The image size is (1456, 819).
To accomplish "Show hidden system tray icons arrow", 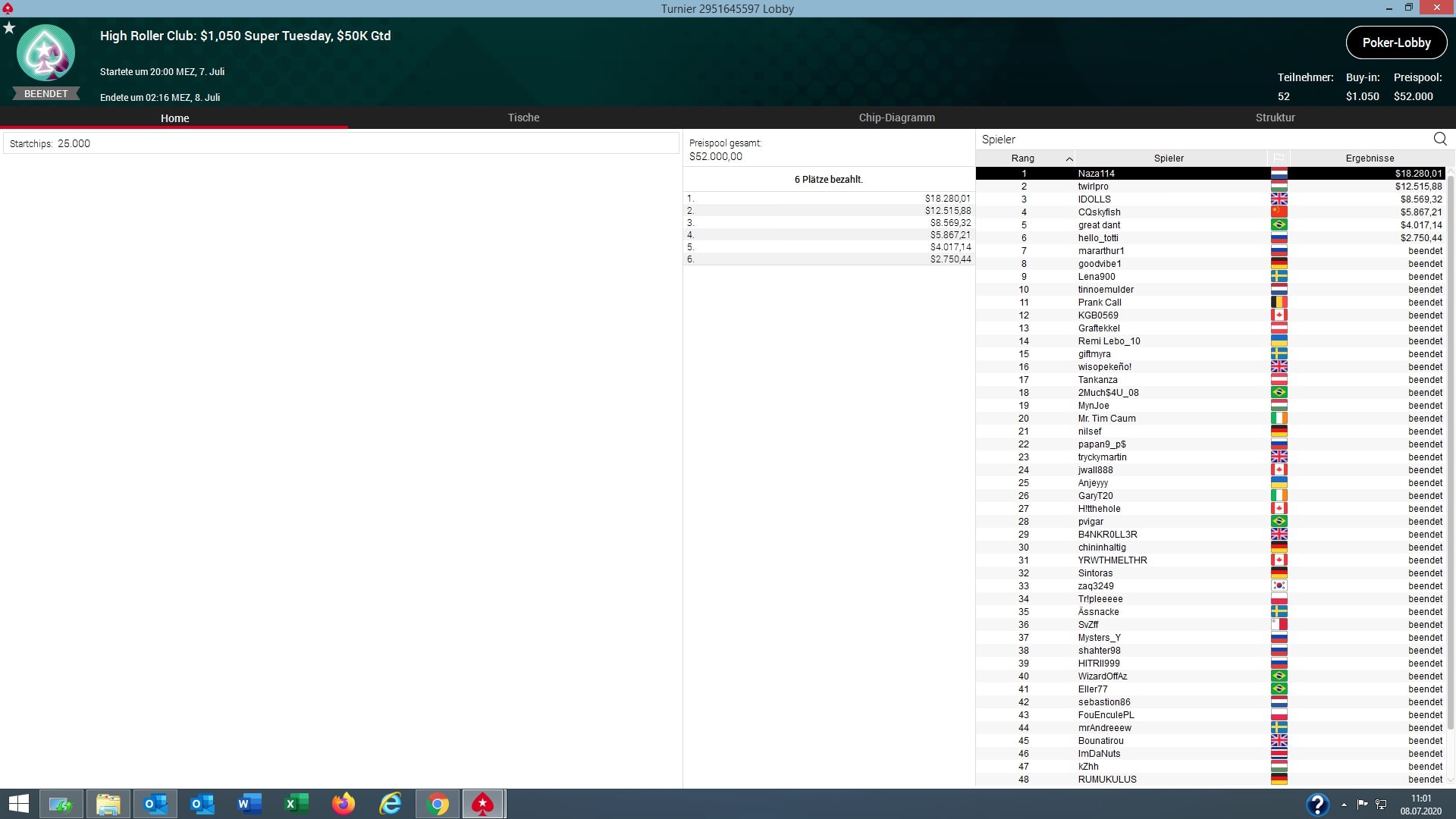I will [1344, 805].
